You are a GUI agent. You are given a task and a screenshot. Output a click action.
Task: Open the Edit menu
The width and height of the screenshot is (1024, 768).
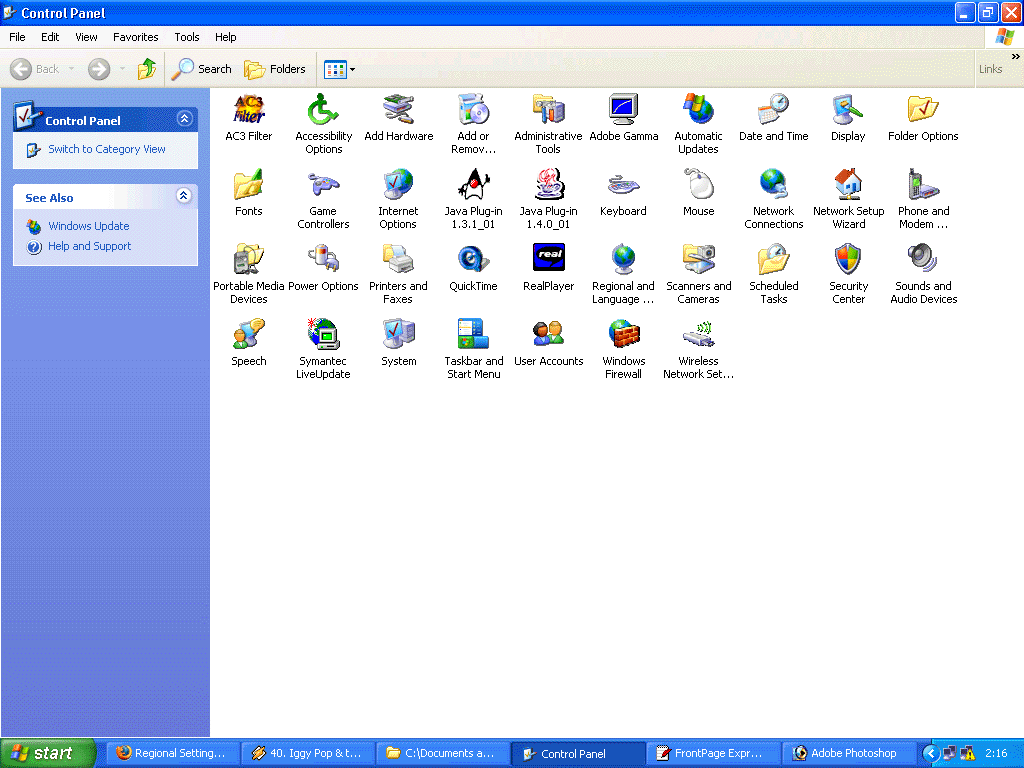click(x=50, y=37)
